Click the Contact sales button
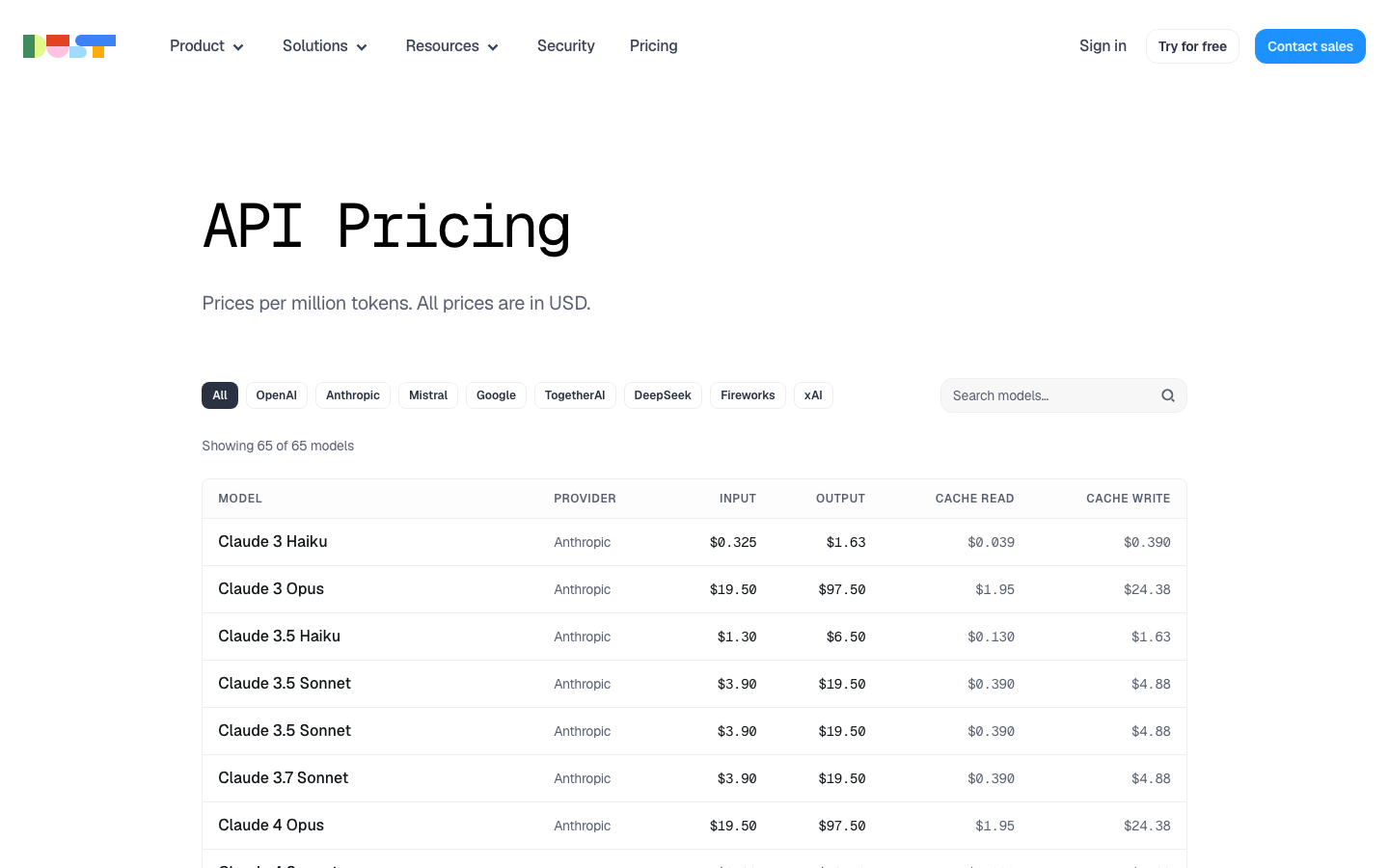Screen dimensions: 1389x868 1310,46
